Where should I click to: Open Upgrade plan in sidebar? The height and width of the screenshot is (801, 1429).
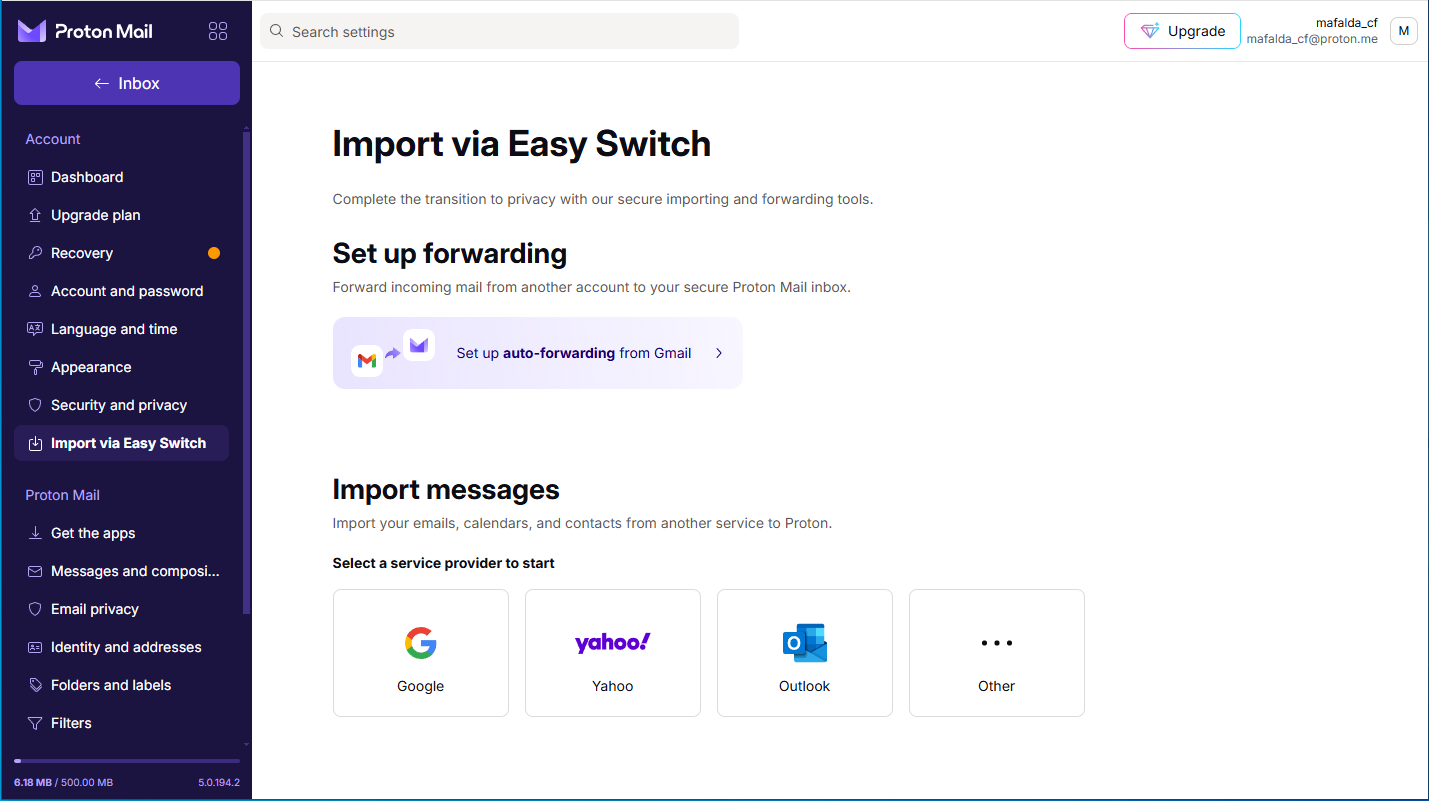(121, 215)
